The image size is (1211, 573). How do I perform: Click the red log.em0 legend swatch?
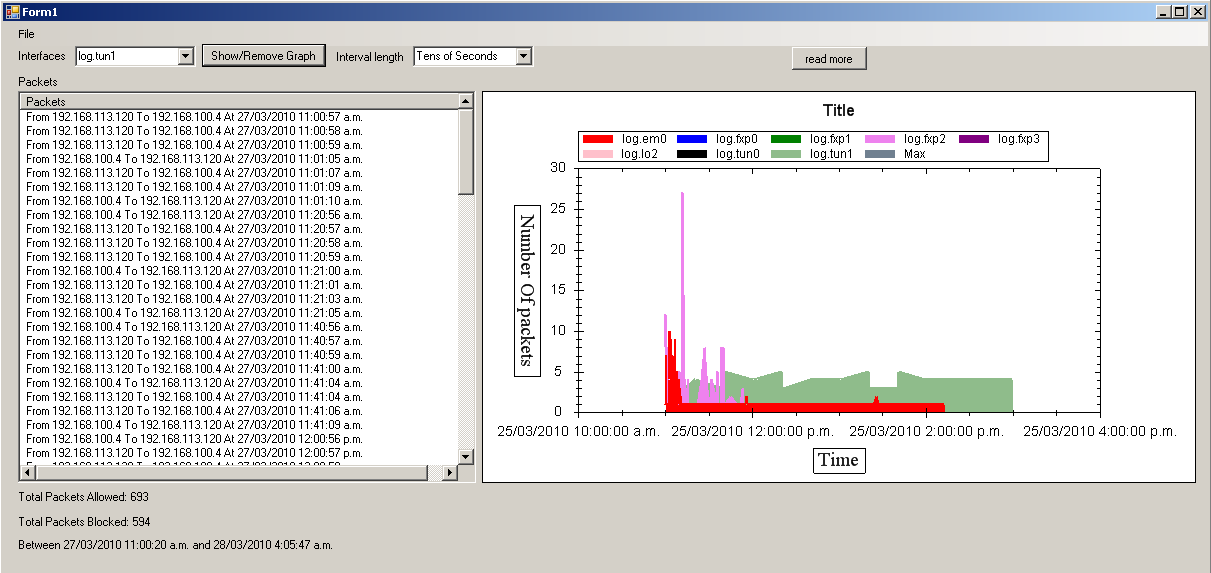click(598, 139)
